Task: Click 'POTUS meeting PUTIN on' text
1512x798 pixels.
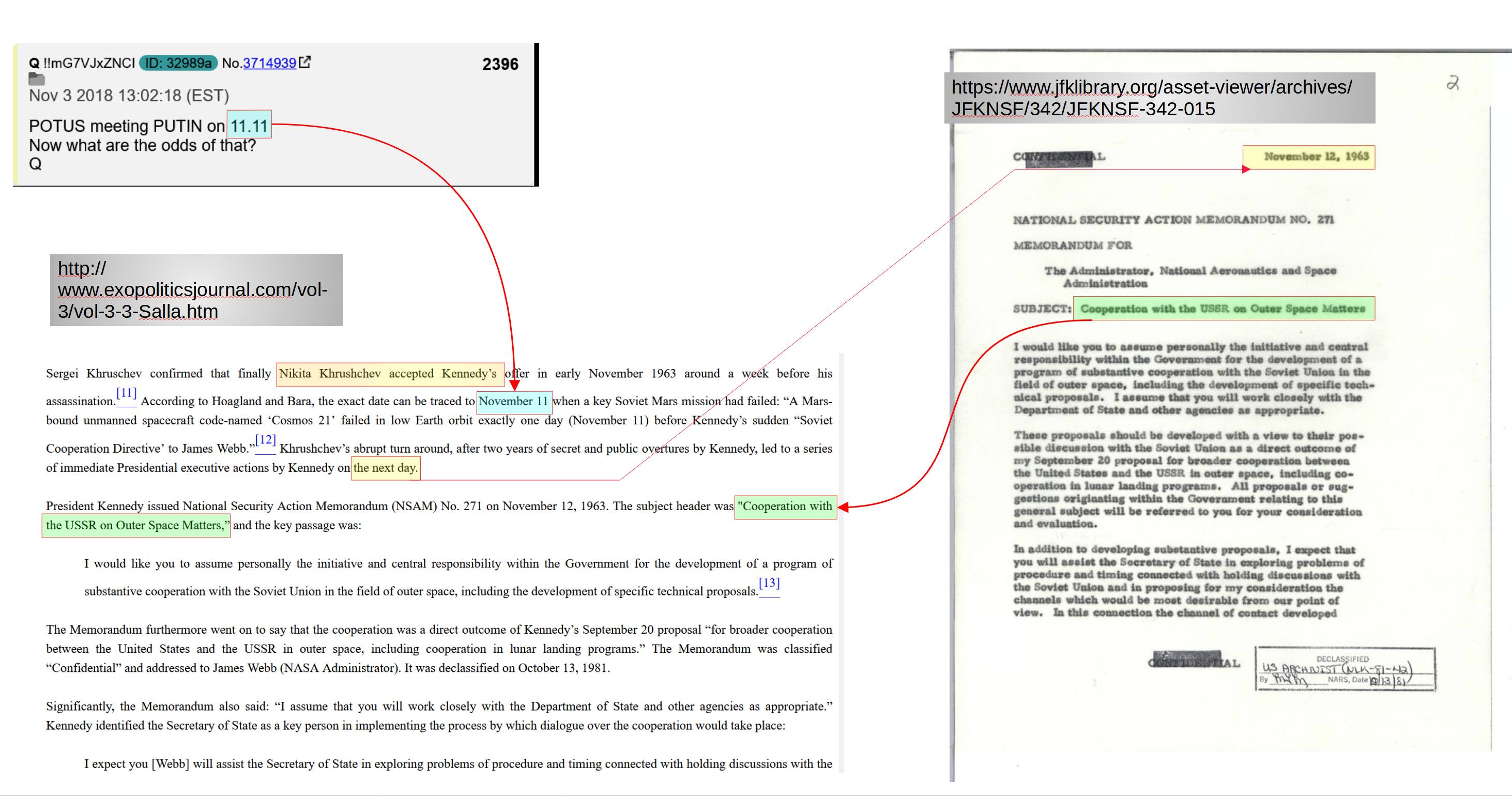Action: [127, 126]
